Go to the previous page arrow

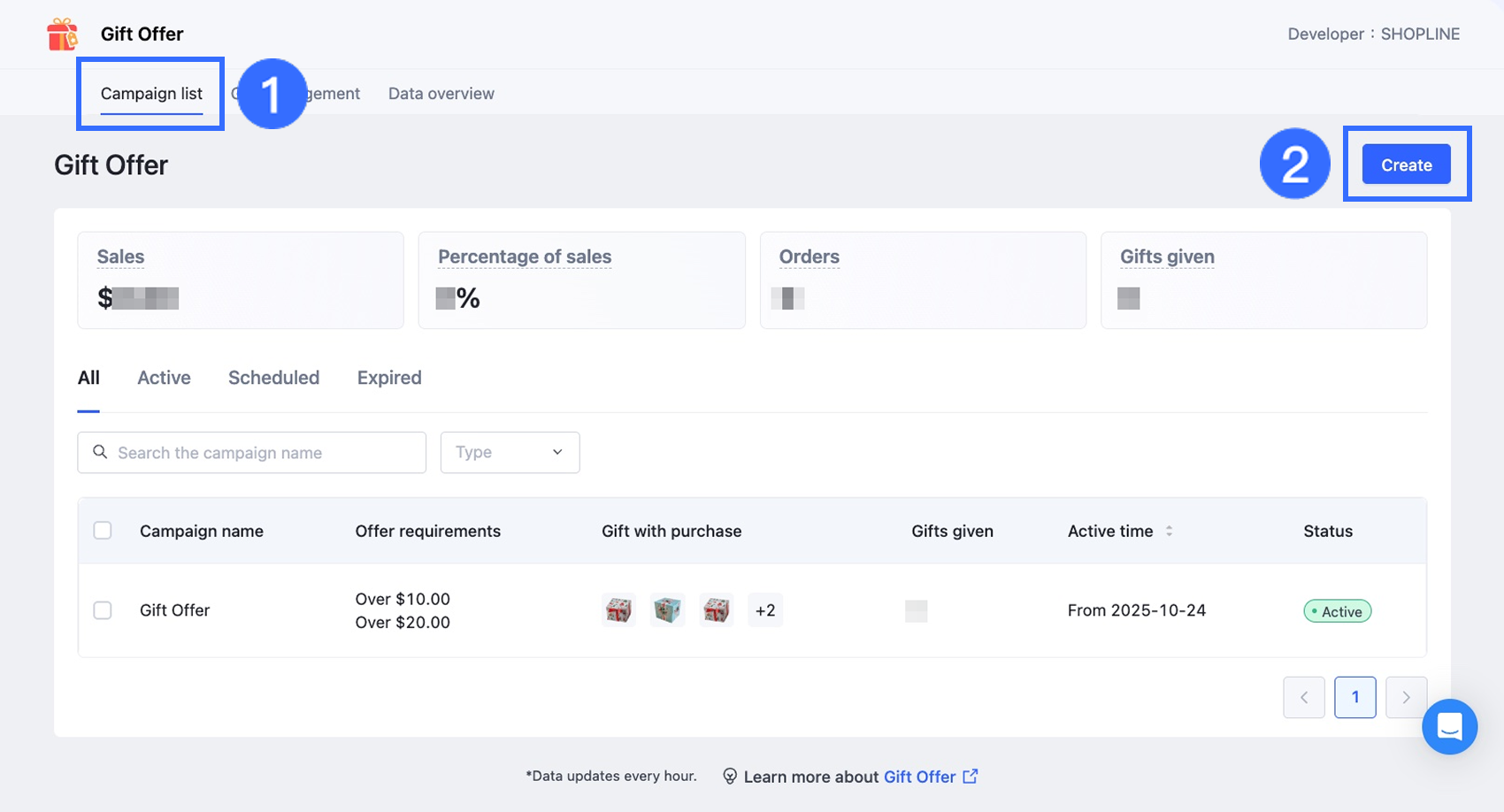[1303, 697]
